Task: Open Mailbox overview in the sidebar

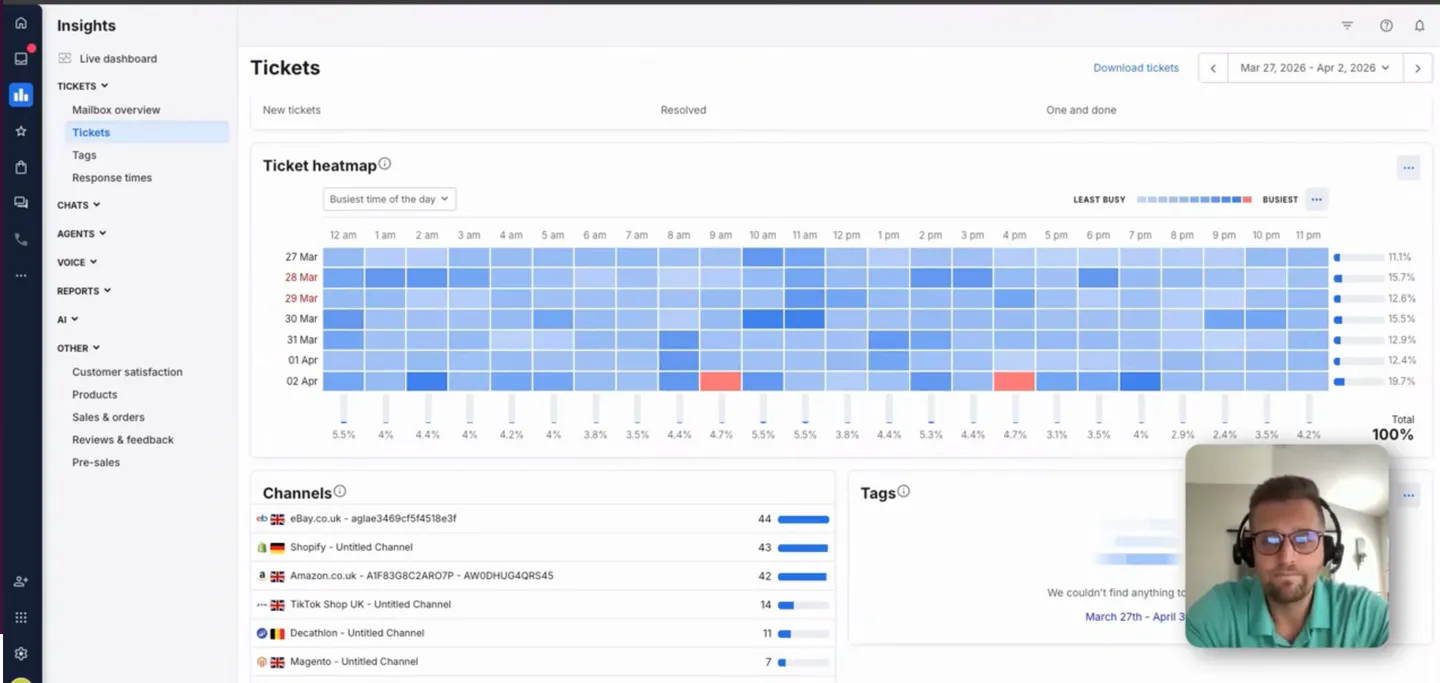Action: [x=116, y=110]
